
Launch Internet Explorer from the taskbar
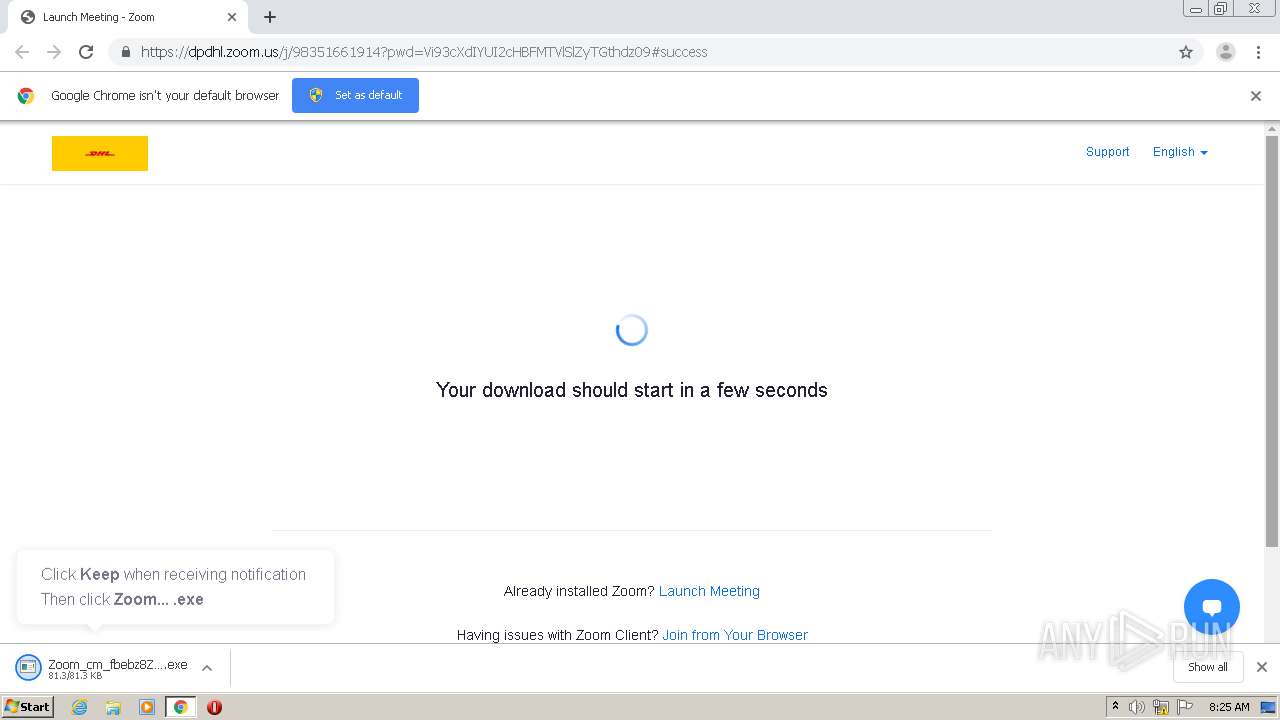click(80, 707)
